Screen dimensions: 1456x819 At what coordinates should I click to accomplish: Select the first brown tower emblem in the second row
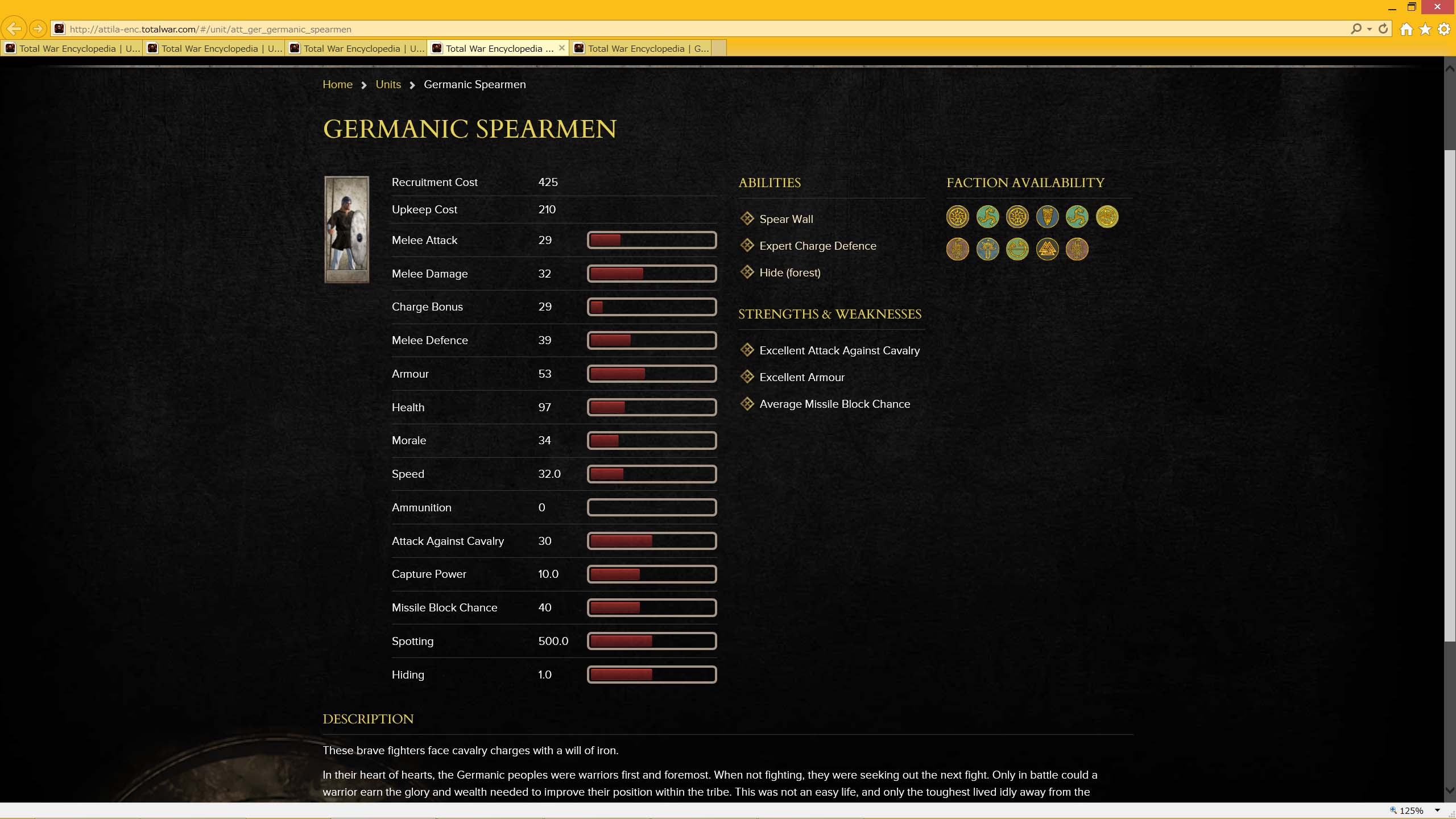958,249
